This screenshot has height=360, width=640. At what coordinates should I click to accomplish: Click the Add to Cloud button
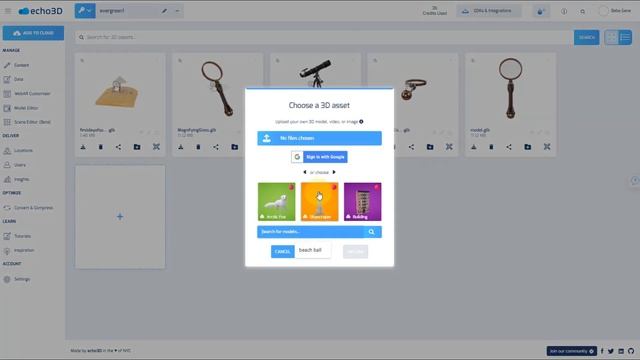click(33, 33)
